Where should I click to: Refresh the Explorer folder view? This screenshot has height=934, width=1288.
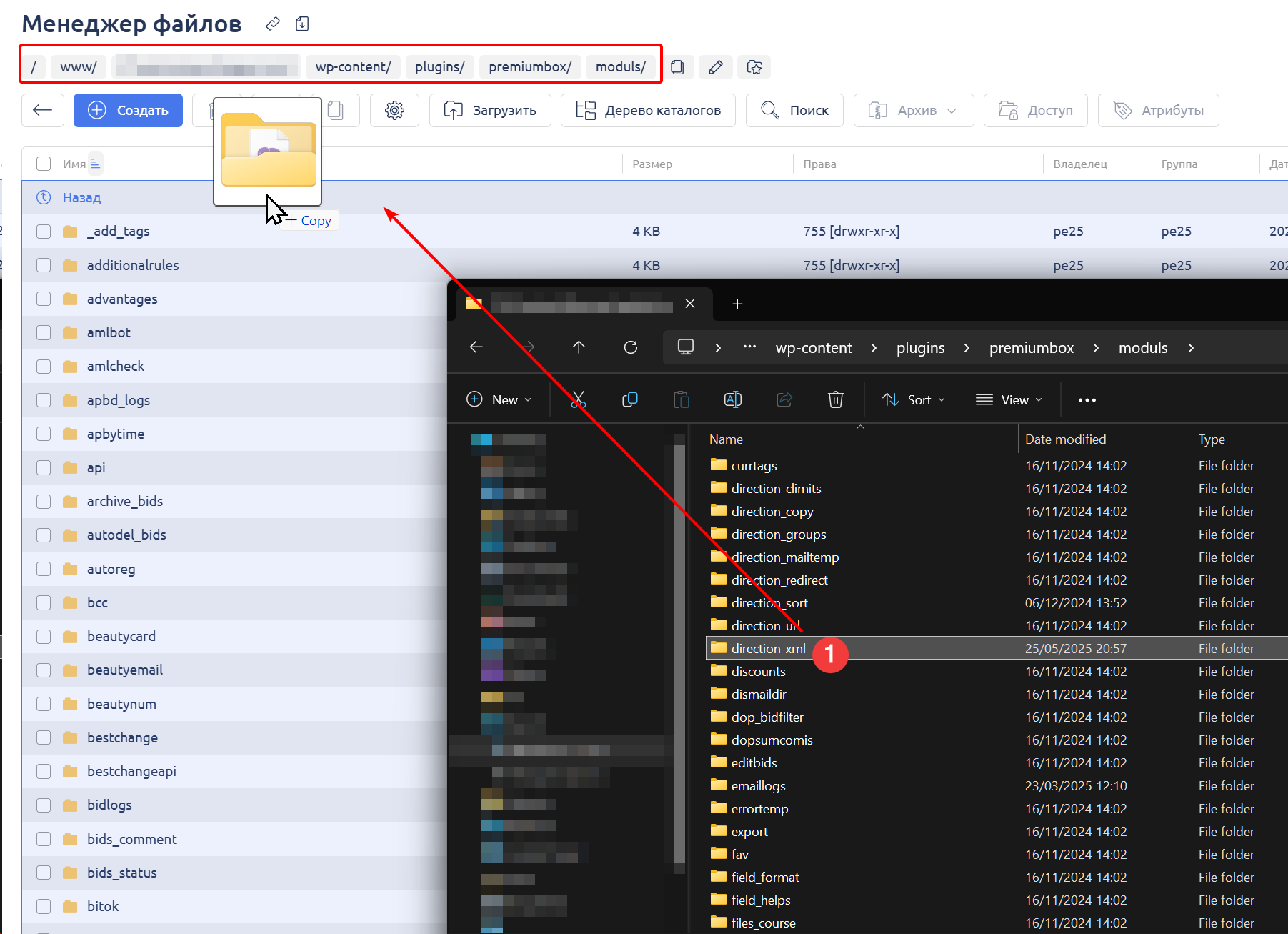click(630, 347)
